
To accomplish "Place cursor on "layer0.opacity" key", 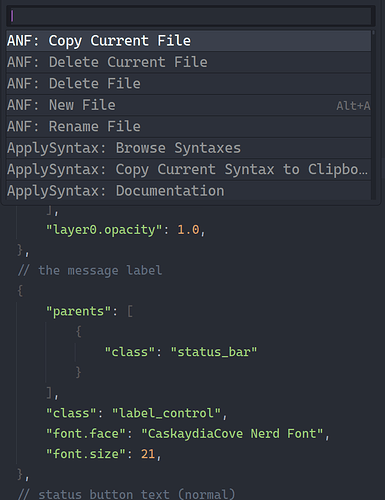I will coord(104,230).
